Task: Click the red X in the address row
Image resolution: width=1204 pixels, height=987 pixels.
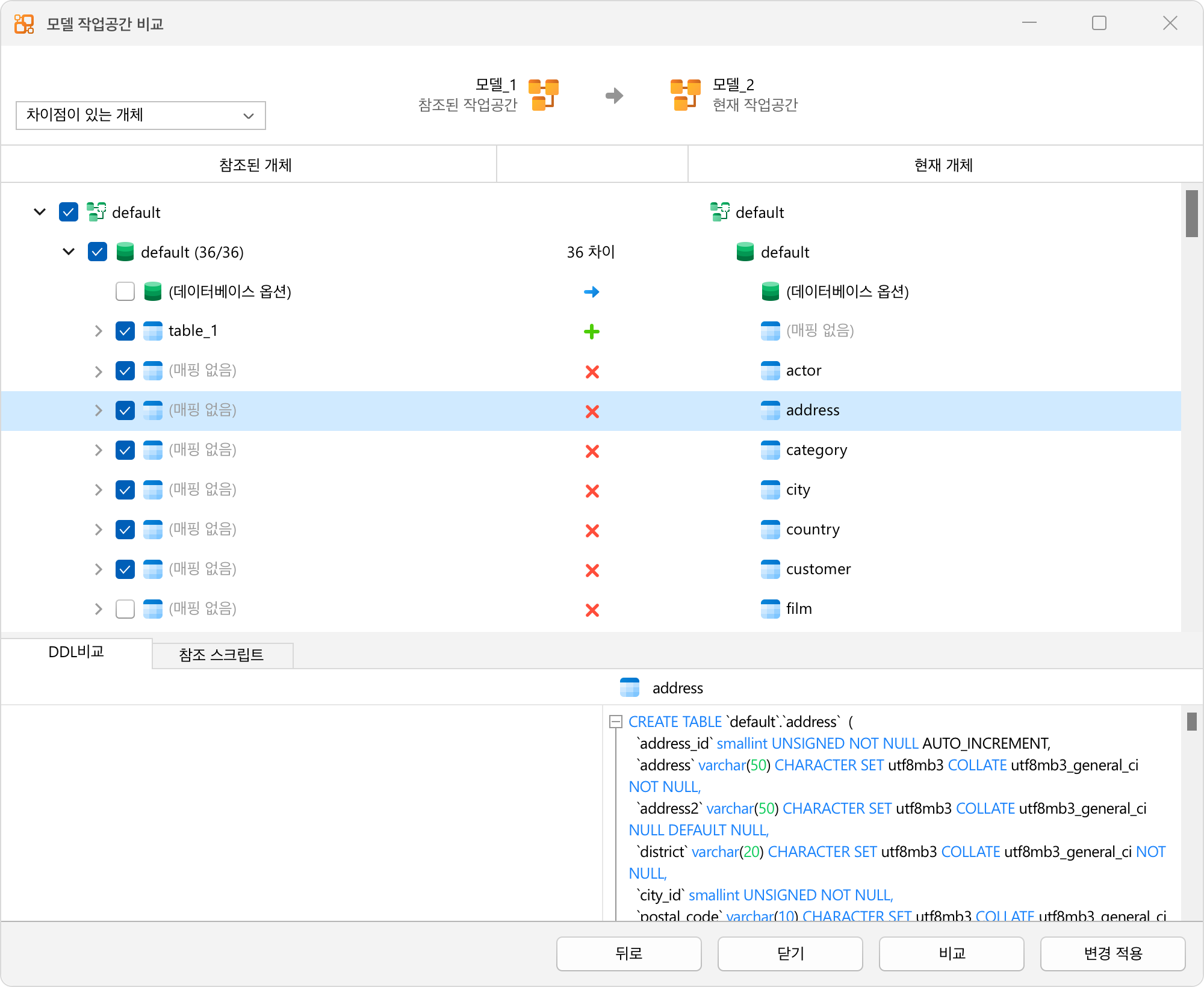Action: (592, 411)
